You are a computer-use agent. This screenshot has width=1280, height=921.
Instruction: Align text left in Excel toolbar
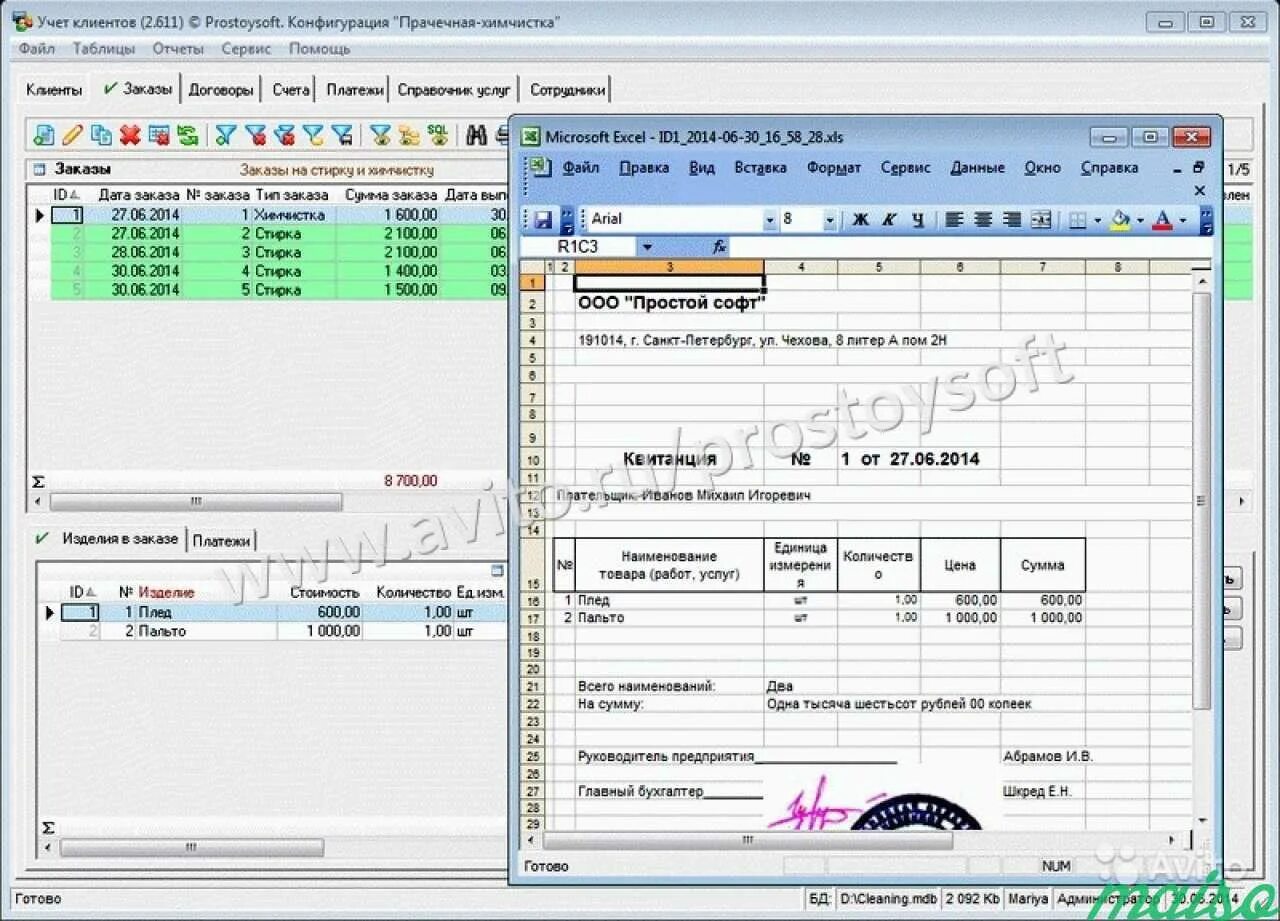(954, 219)
